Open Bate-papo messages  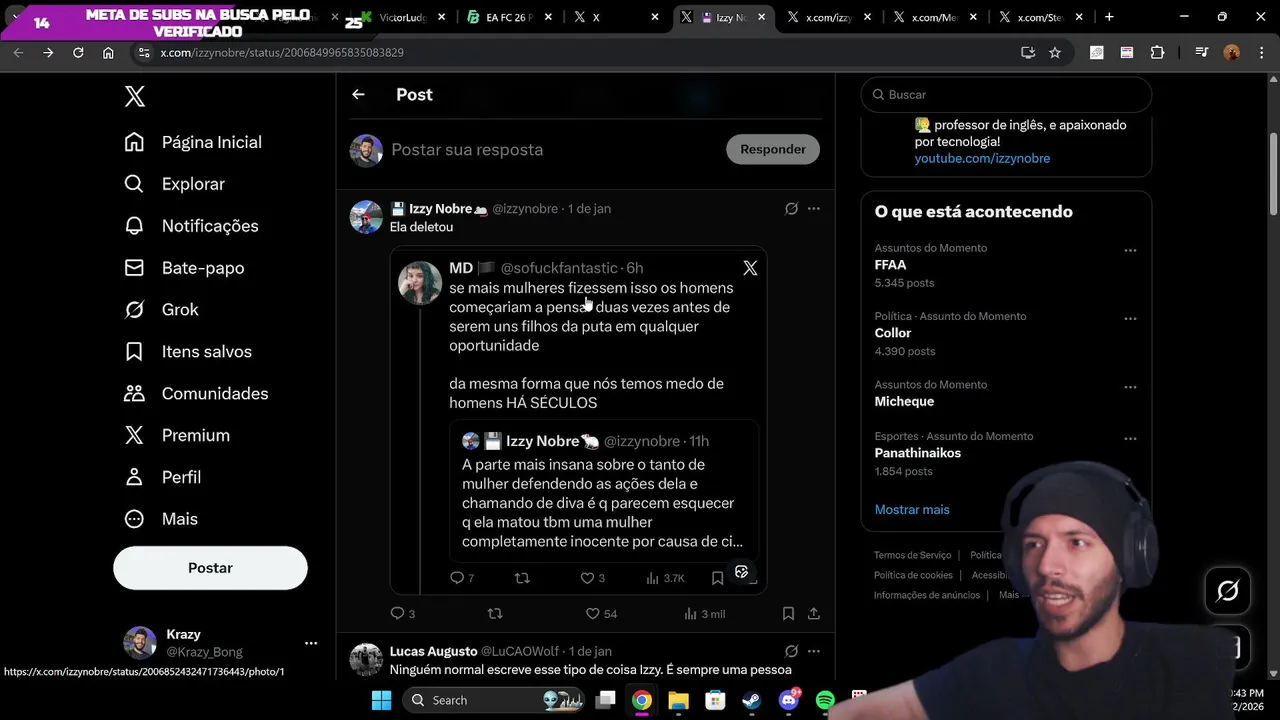click(x=184, y=268)
